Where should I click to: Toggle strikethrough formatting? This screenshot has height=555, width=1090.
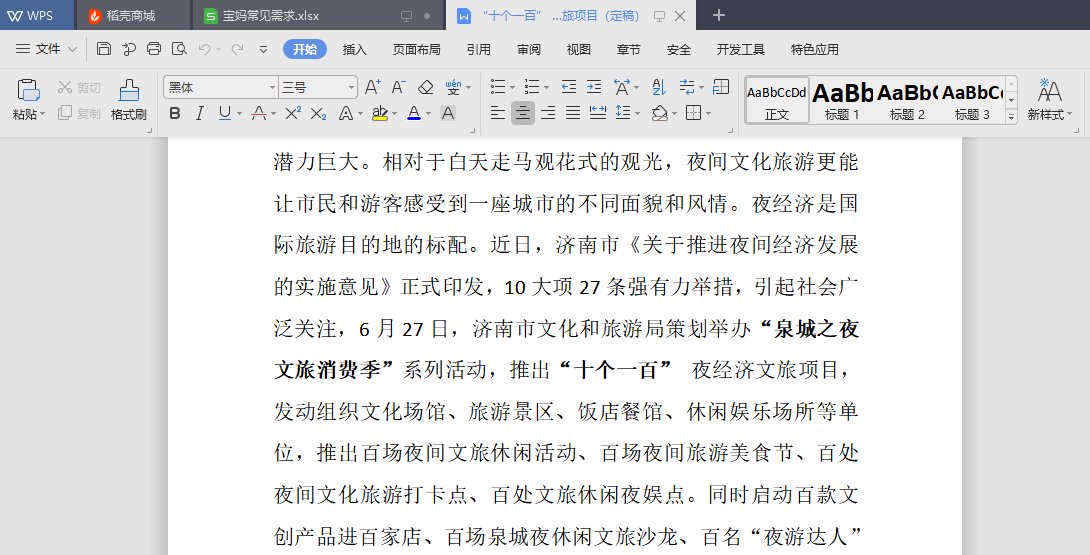tap(259, 113)
